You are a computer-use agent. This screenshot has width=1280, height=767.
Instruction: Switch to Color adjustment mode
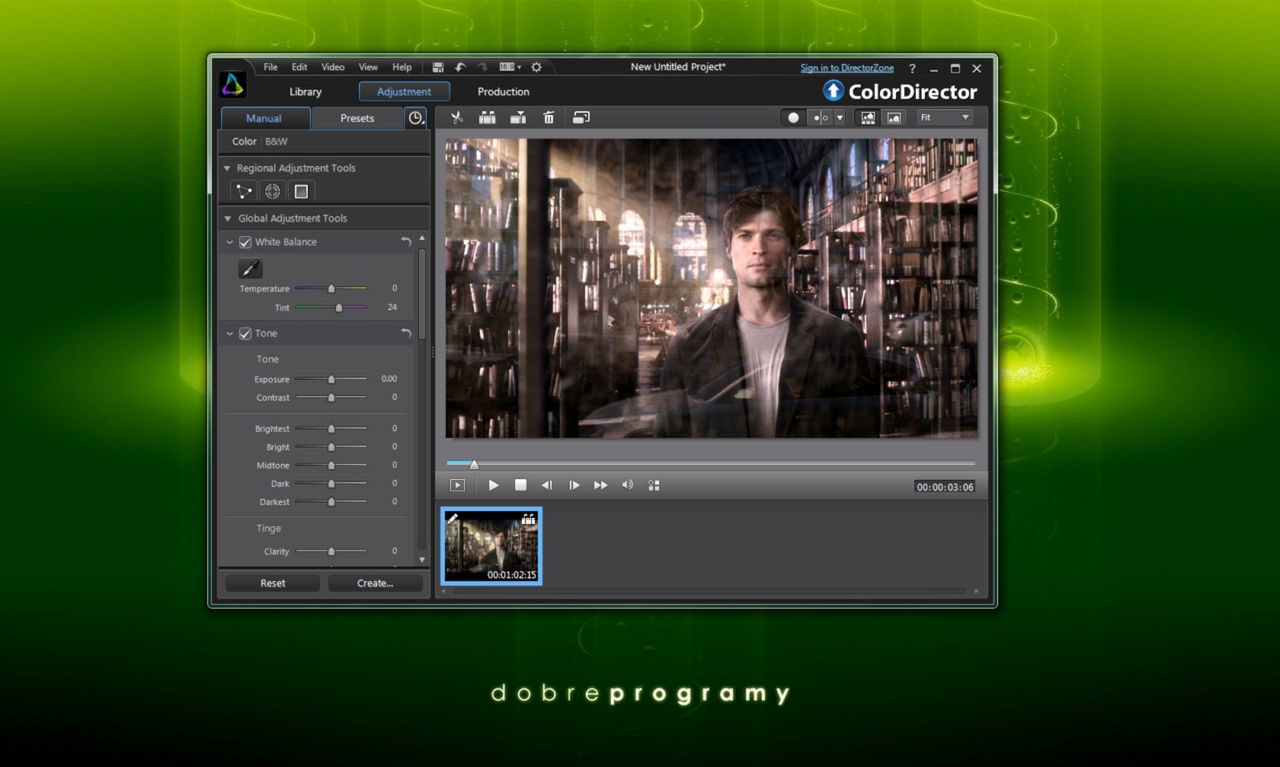point(244,142)
